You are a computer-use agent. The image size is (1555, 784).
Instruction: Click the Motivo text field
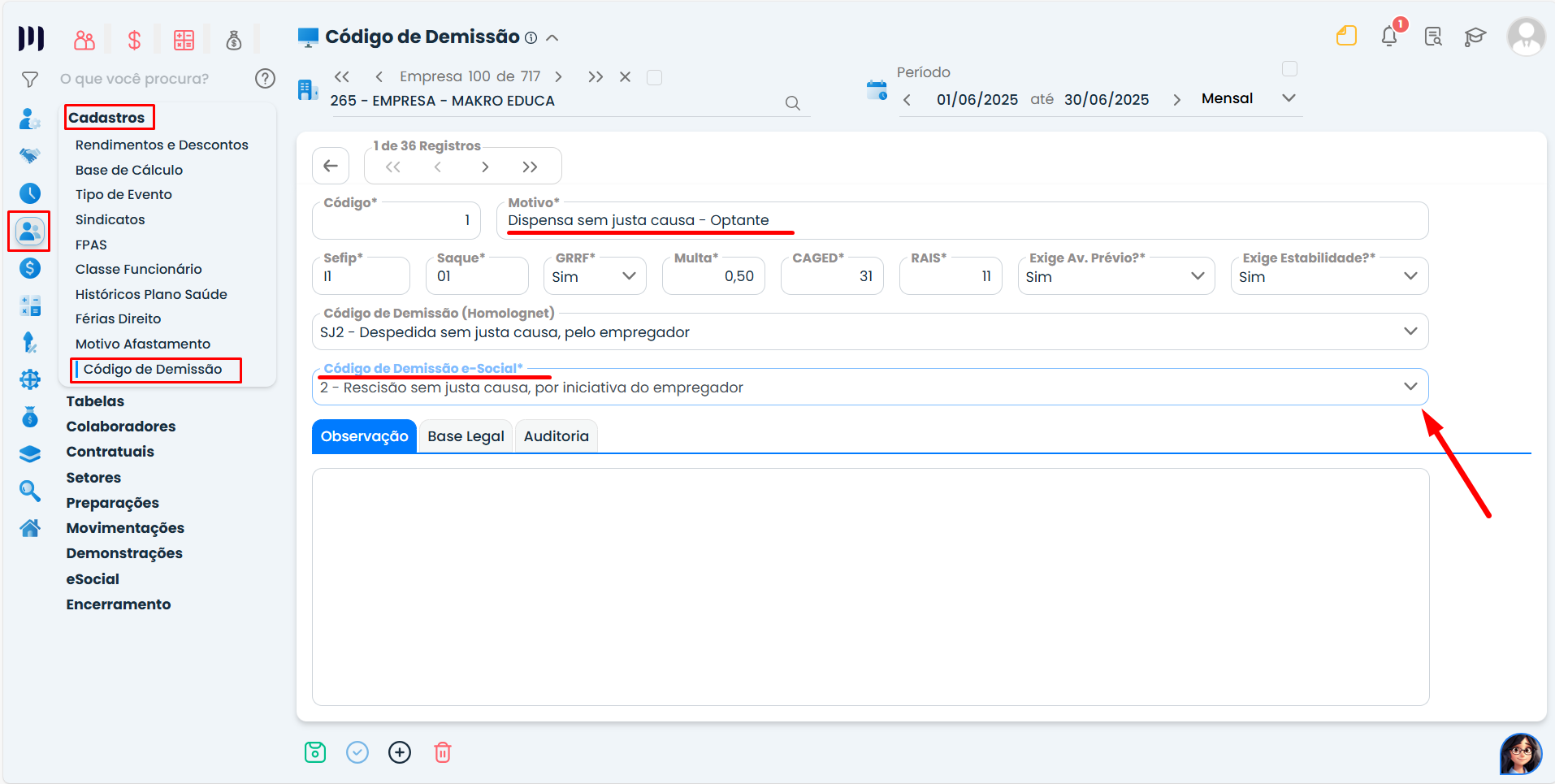pos(959,221)
